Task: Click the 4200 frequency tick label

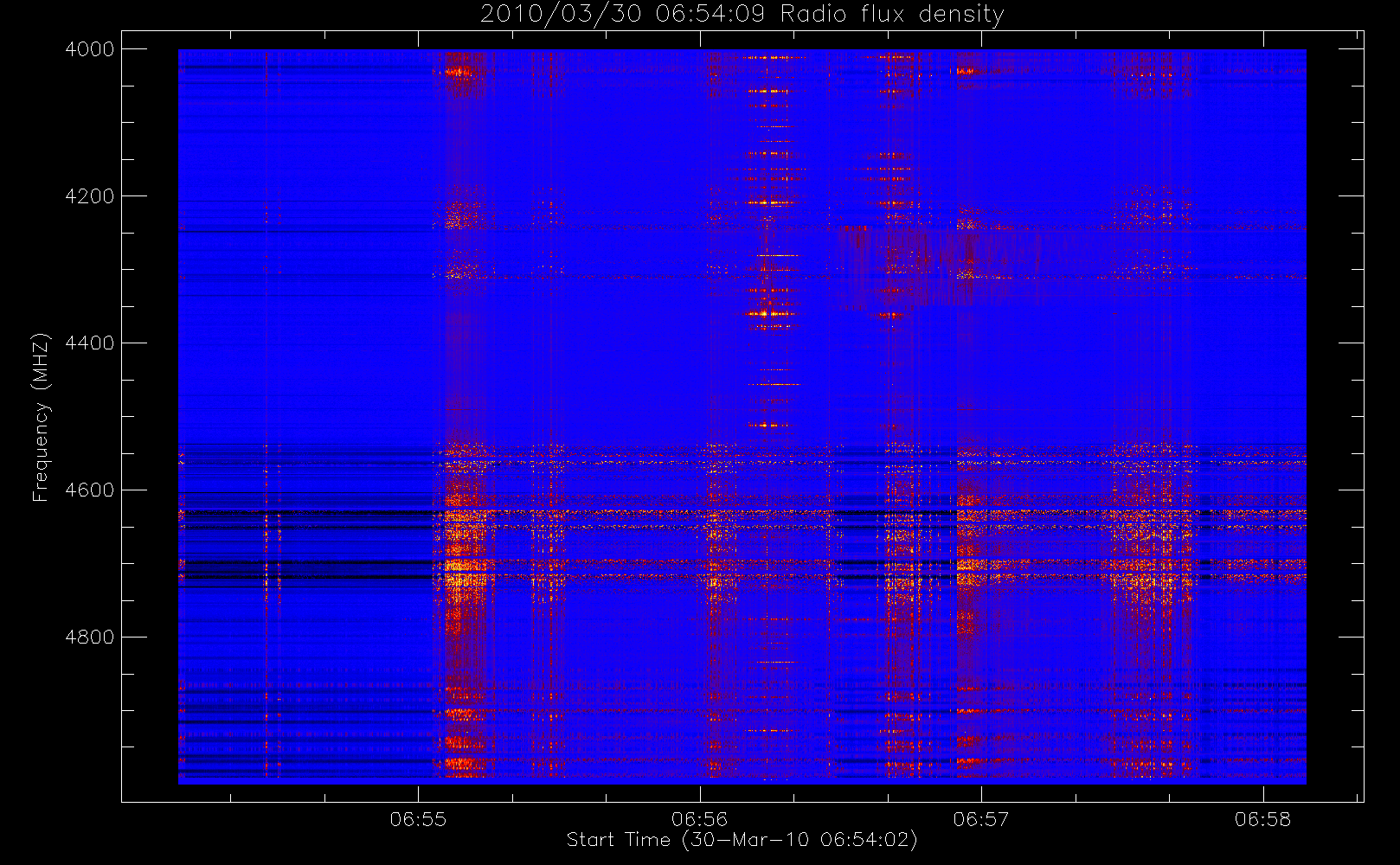Action: tap(90, 196)
